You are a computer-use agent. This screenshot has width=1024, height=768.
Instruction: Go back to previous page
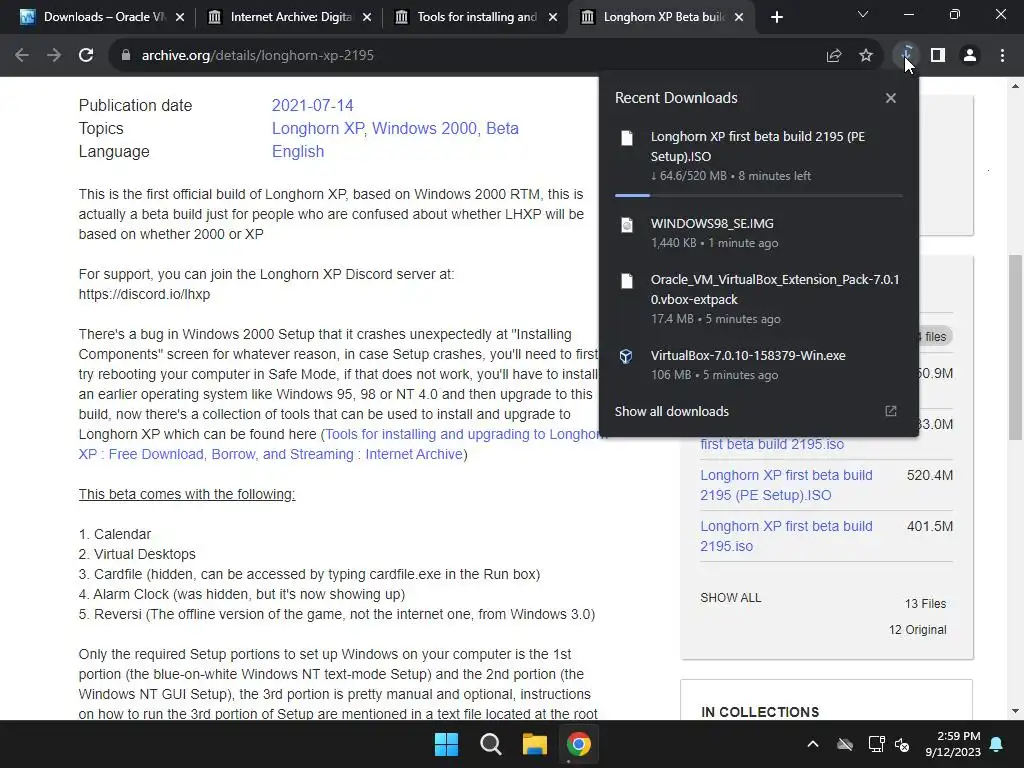pos(22,56)
